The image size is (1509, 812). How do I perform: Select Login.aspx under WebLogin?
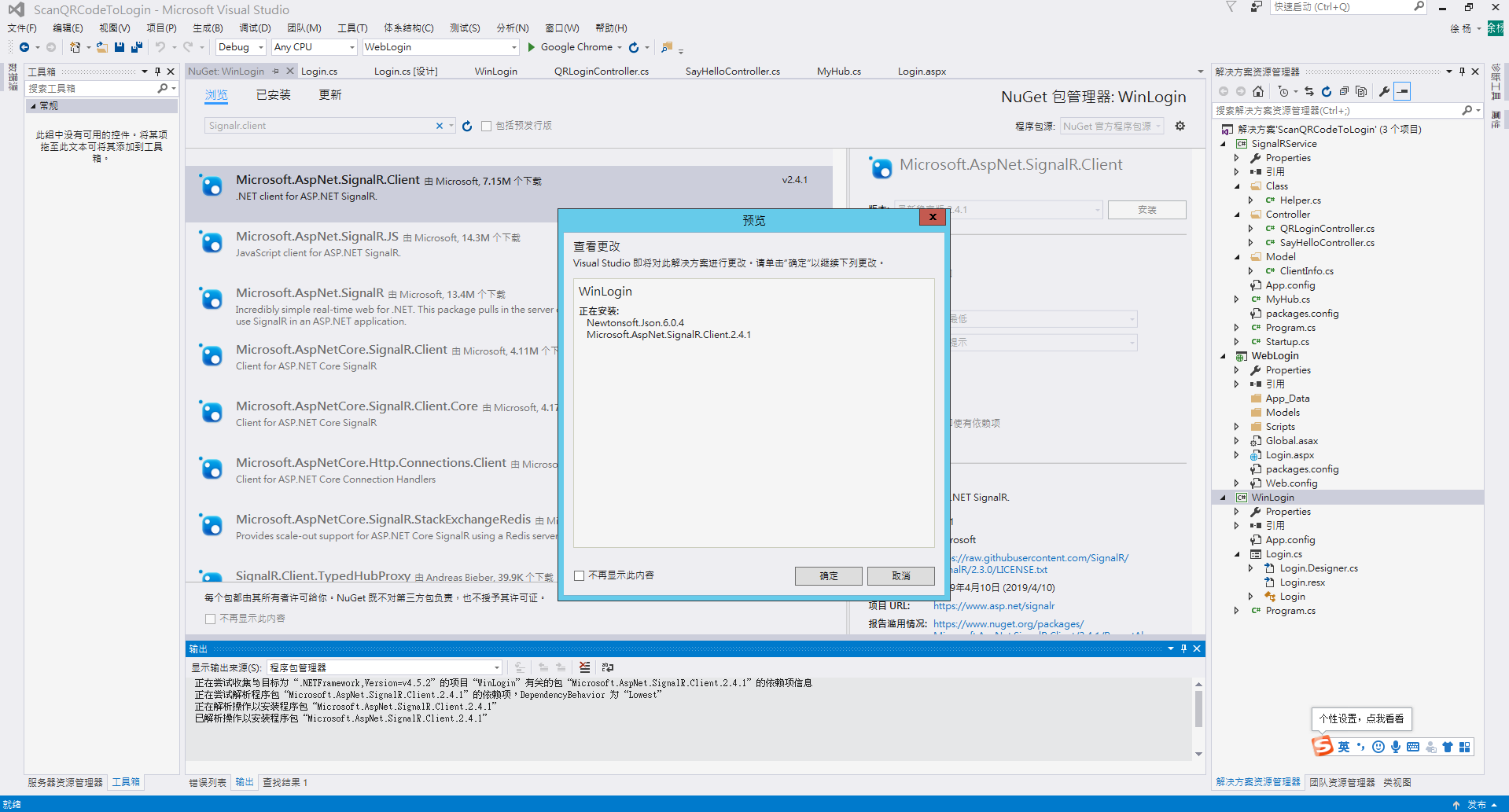(x=1290, y=455)
